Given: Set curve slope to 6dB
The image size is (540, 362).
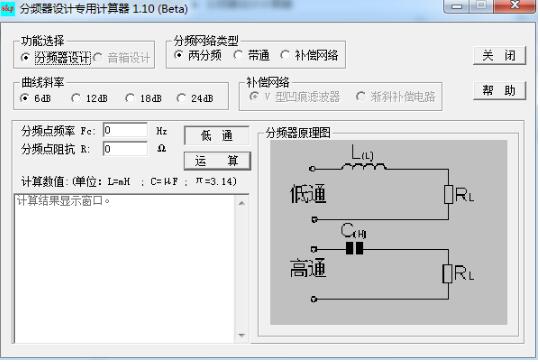Looking at the screenshot, I should point(36,98).
